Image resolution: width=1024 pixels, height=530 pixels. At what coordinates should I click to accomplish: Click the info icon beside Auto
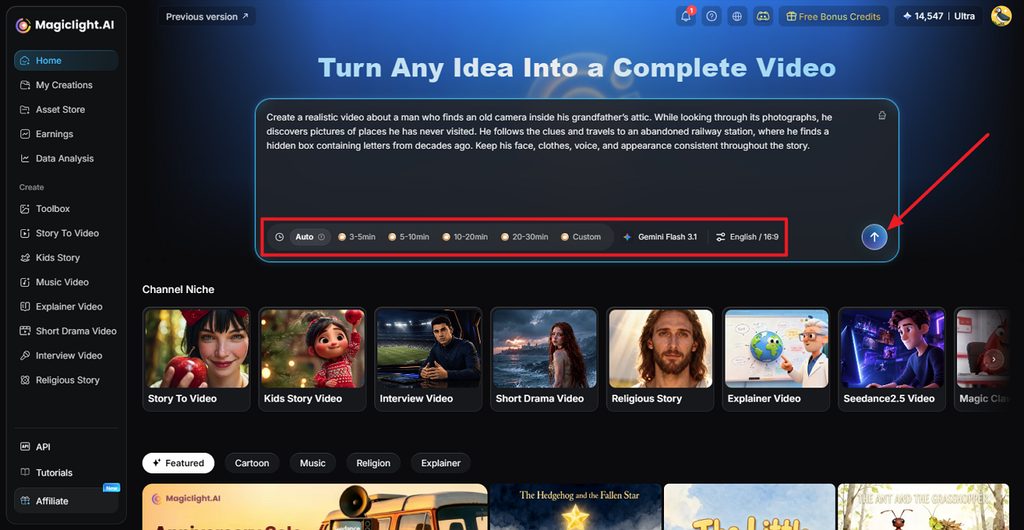[x=321, y=237]
